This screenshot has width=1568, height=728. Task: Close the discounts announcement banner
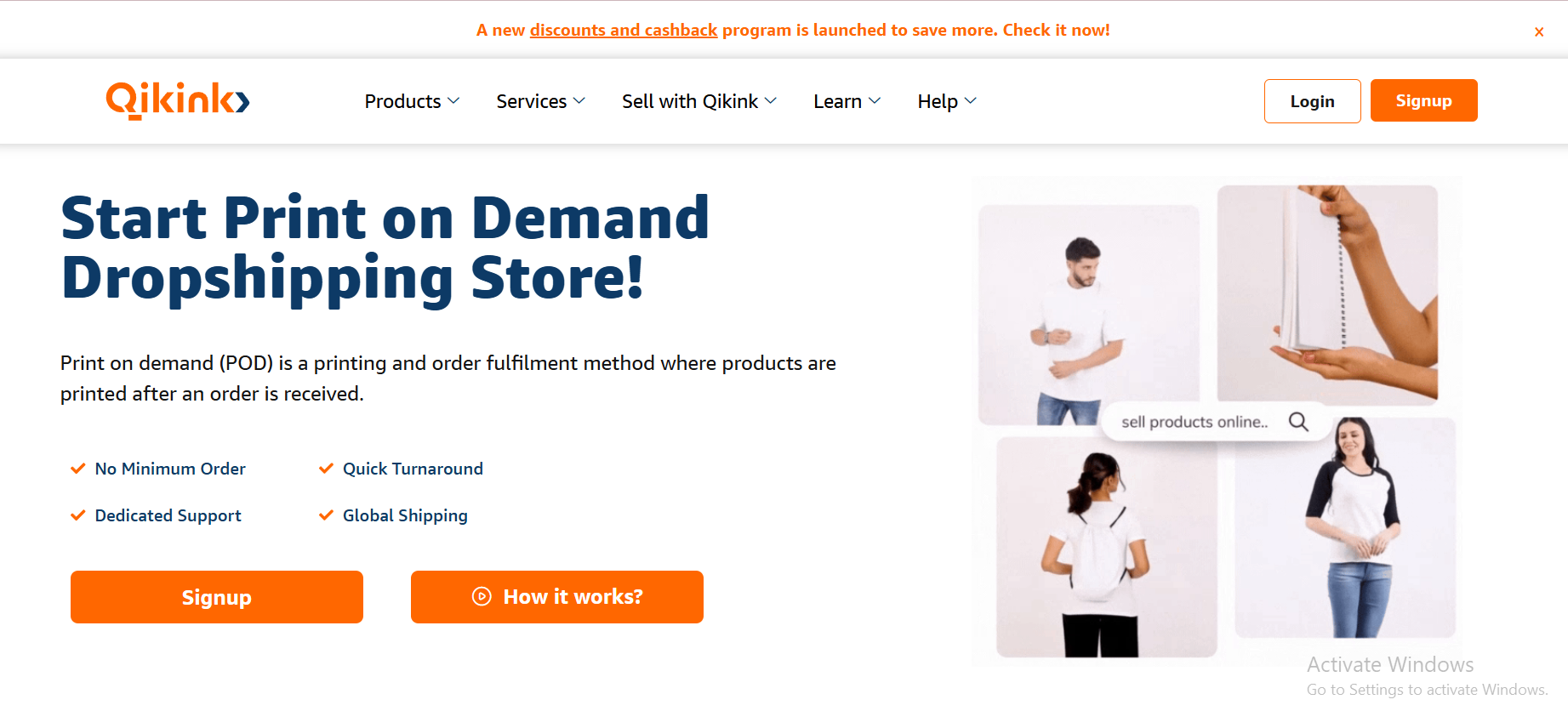tap(1539, 31)
